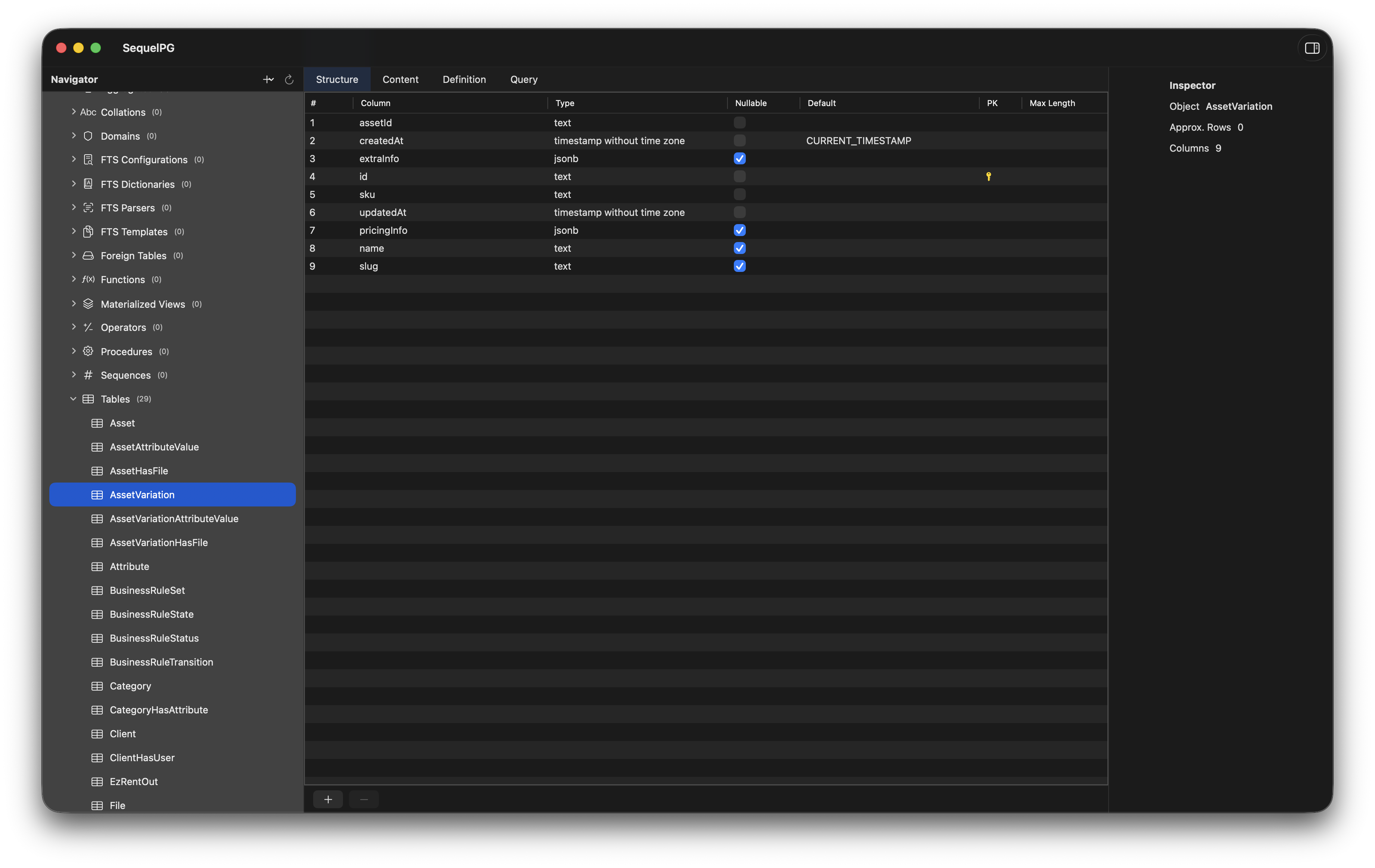Click the Foreign Tables icon in sidebar
The width and height of the screenshot is (1375, 868).
[88, 256]
